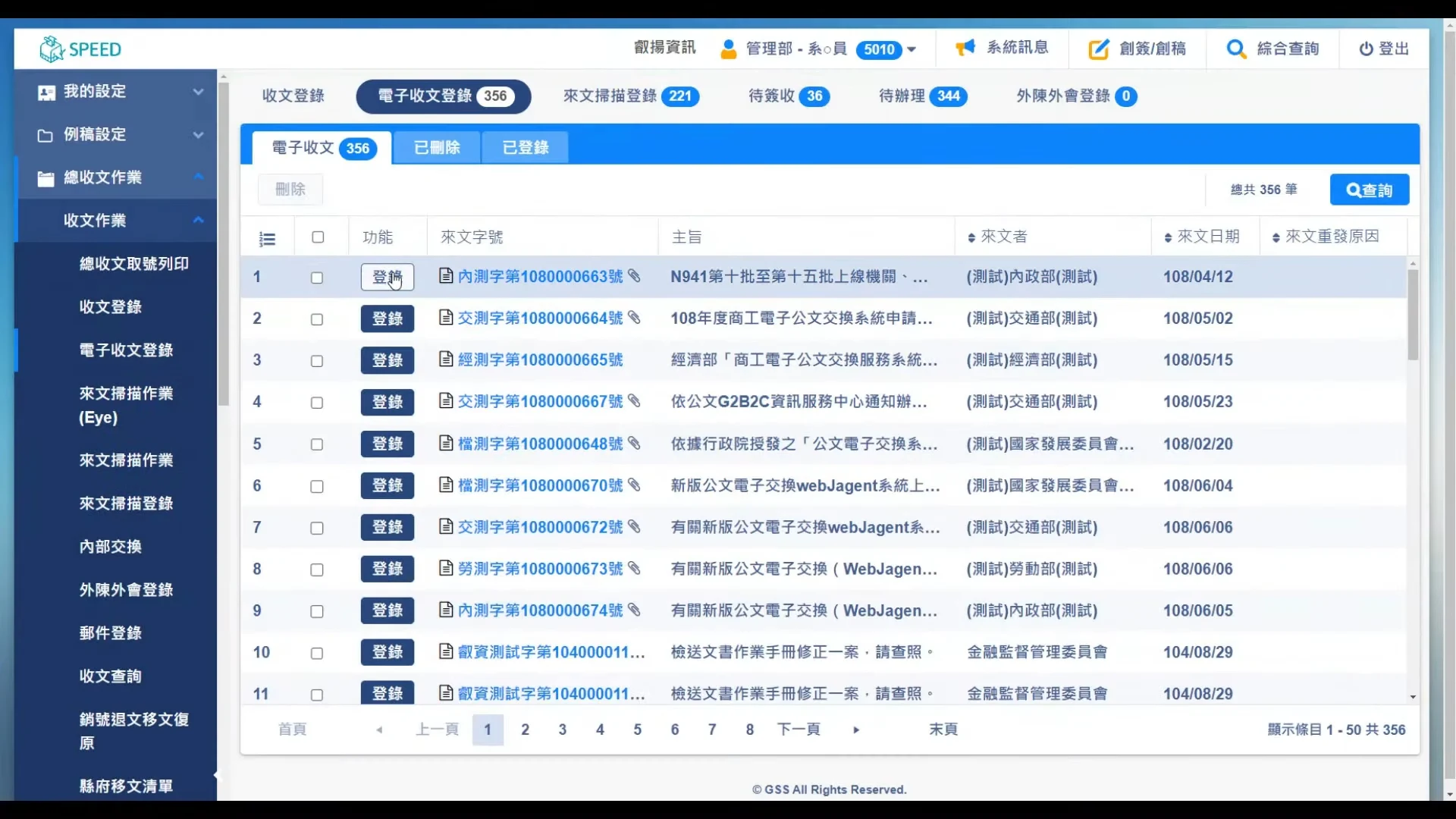
Task: Open the 已登錄 sub-tab
Action: pos(525,147)
